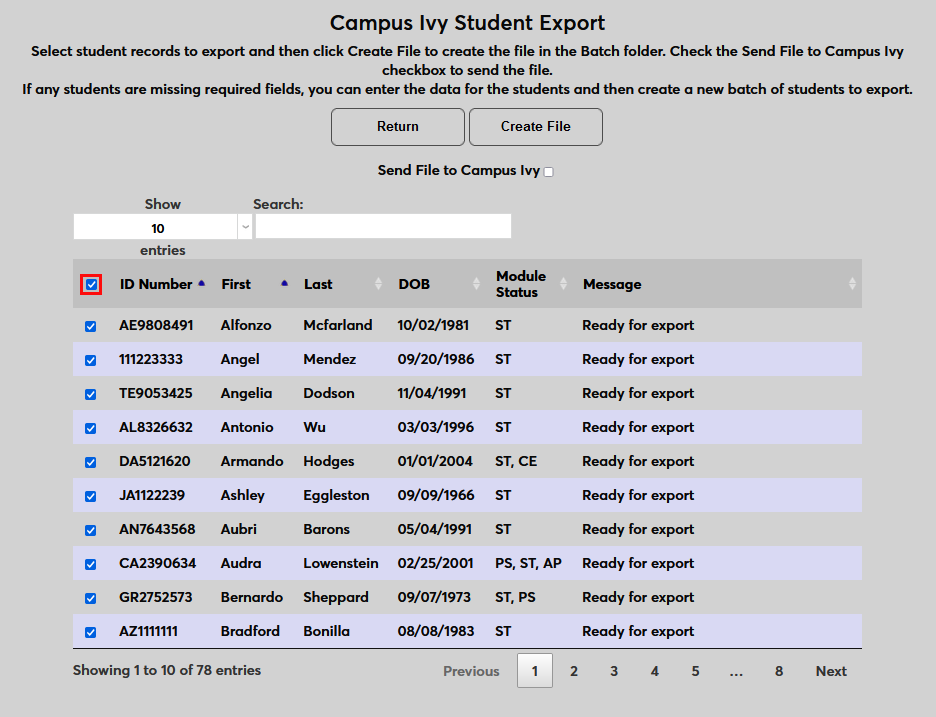Toggle the select-all checkbox in the header
This screenshot has width=936, height=717.
coord(91,284)
